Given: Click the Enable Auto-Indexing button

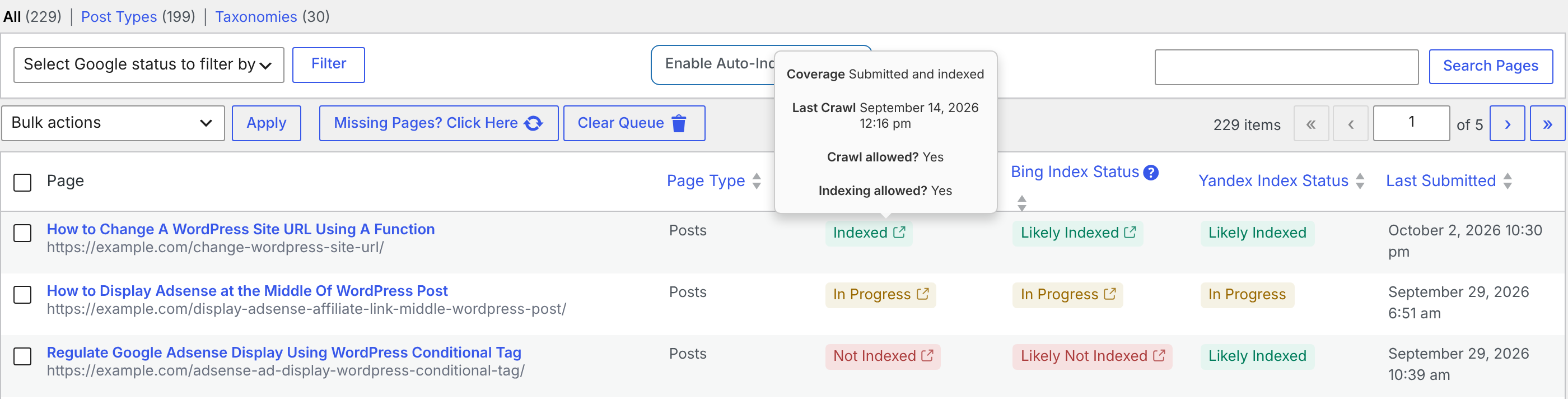Looking at the screenshot, I should point(713,64).
